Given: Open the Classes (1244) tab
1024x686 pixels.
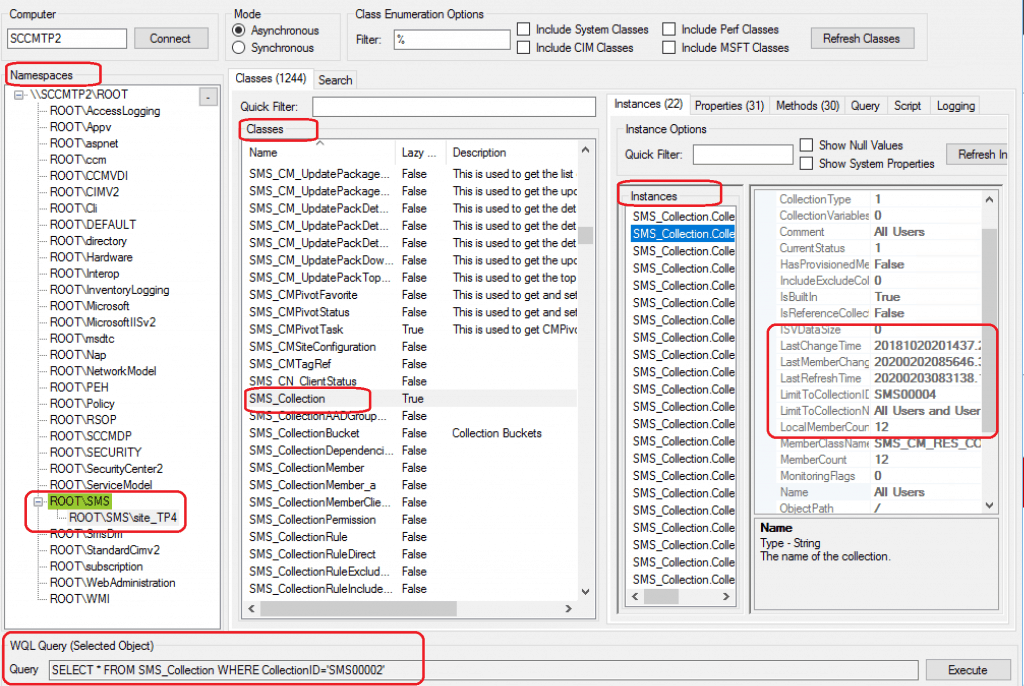Looking at the screenshot, I should pyautogui.click(x=270, y=78).
